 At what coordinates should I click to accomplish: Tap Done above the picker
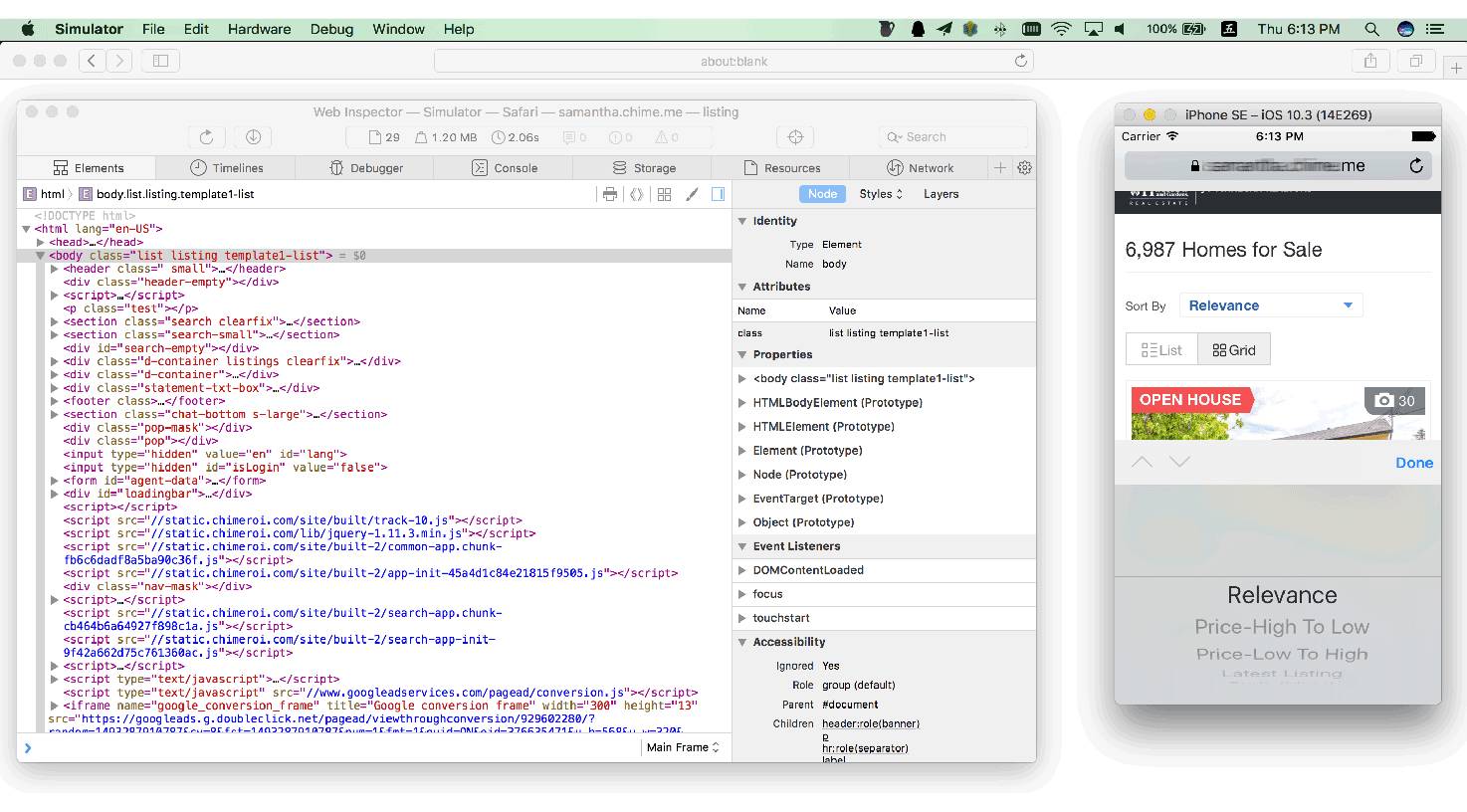[x=1414, y=463]
